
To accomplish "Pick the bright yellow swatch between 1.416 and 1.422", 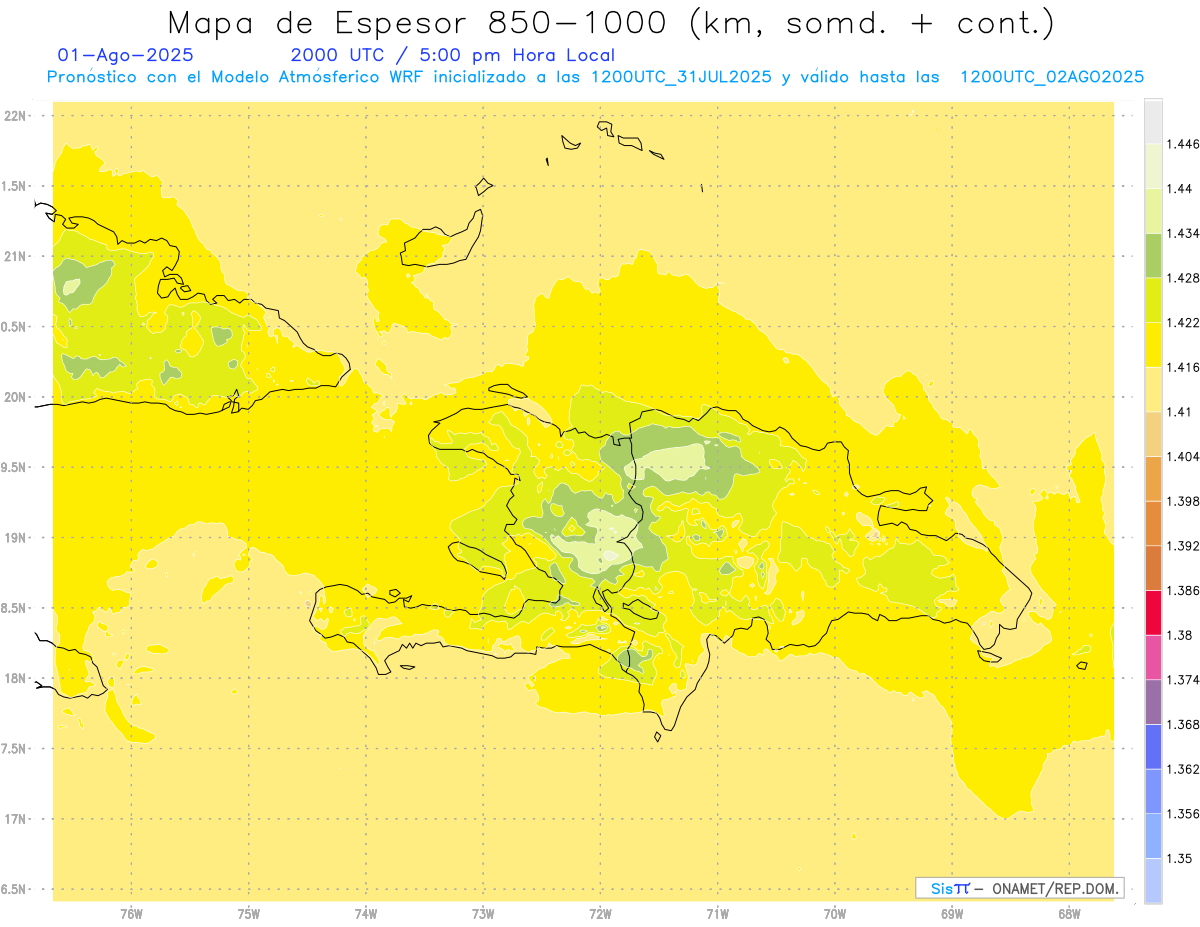I will 1153,345.
